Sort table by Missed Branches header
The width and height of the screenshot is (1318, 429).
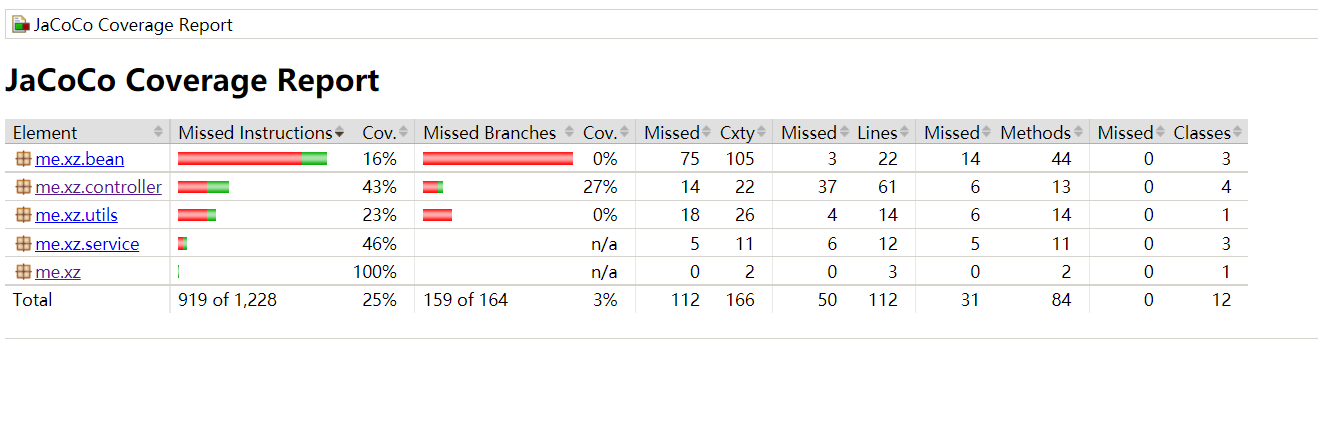click(490, 132)
